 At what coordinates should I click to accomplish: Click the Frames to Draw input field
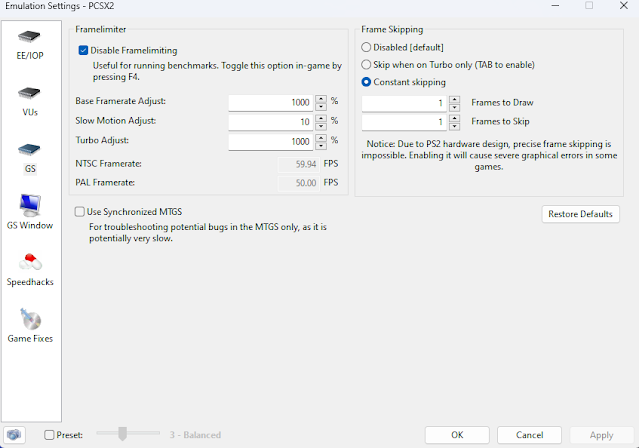[x=404, y=104]
